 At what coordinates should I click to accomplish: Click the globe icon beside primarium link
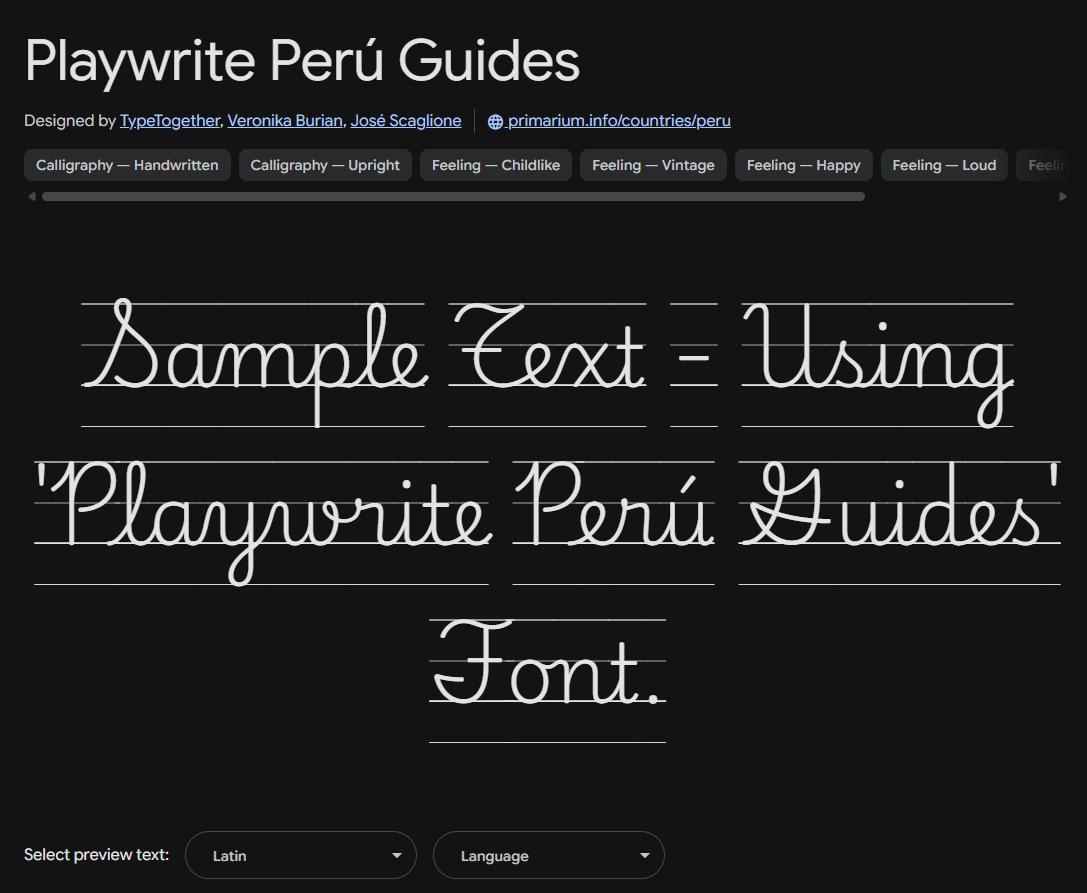(x=495, y=121)
